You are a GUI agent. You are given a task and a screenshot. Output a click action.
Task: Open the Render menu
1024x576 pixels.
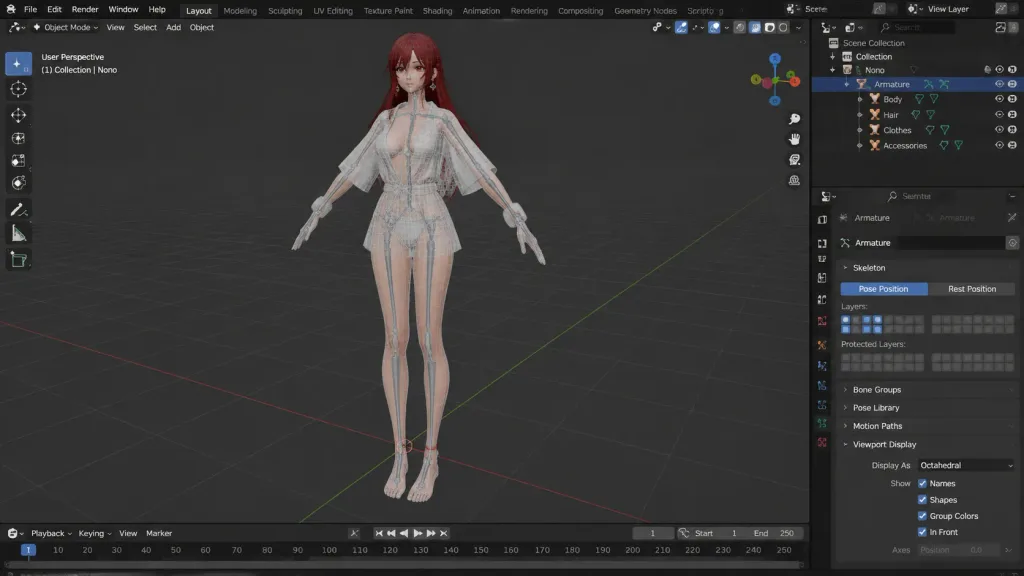pos(85,10)
